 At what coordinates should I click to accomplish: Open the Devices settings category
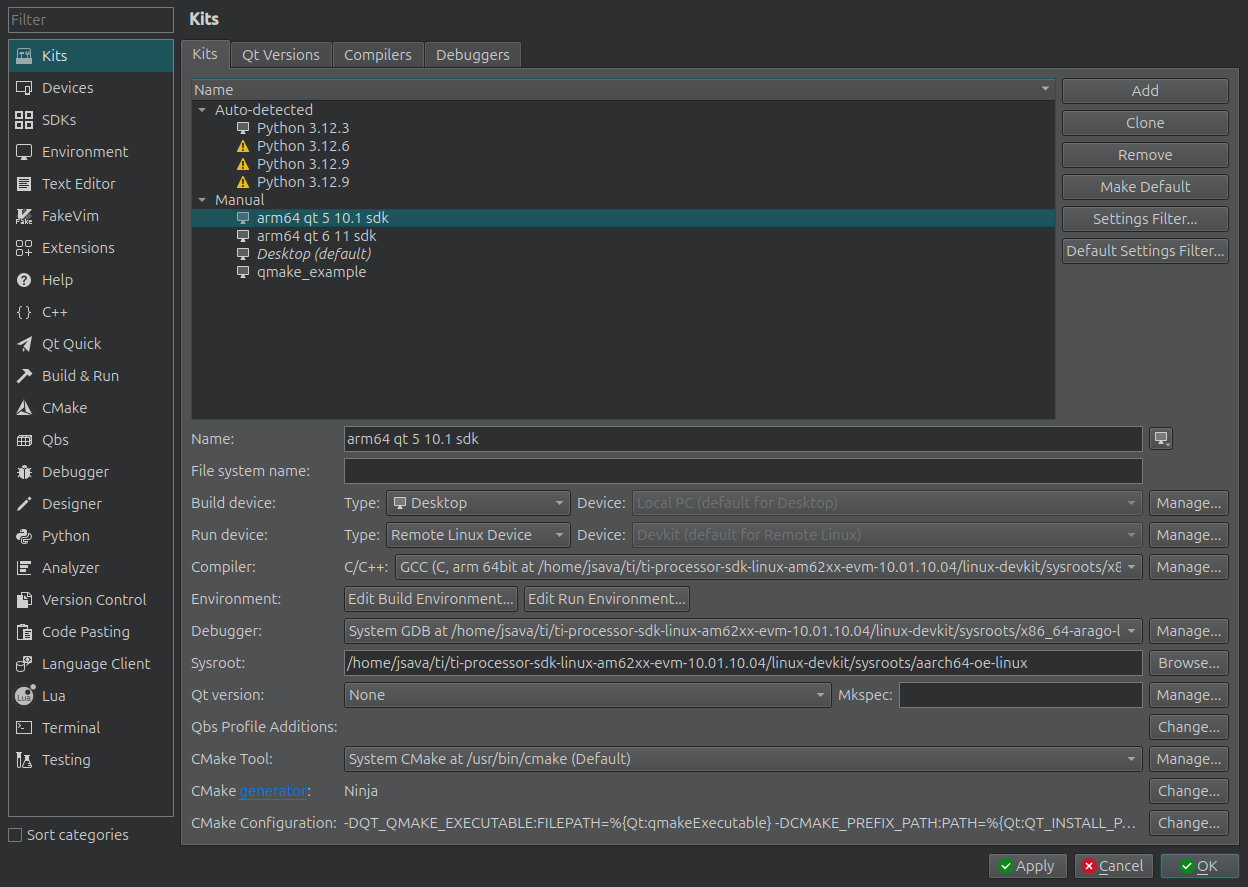click(x=90, y=88)
